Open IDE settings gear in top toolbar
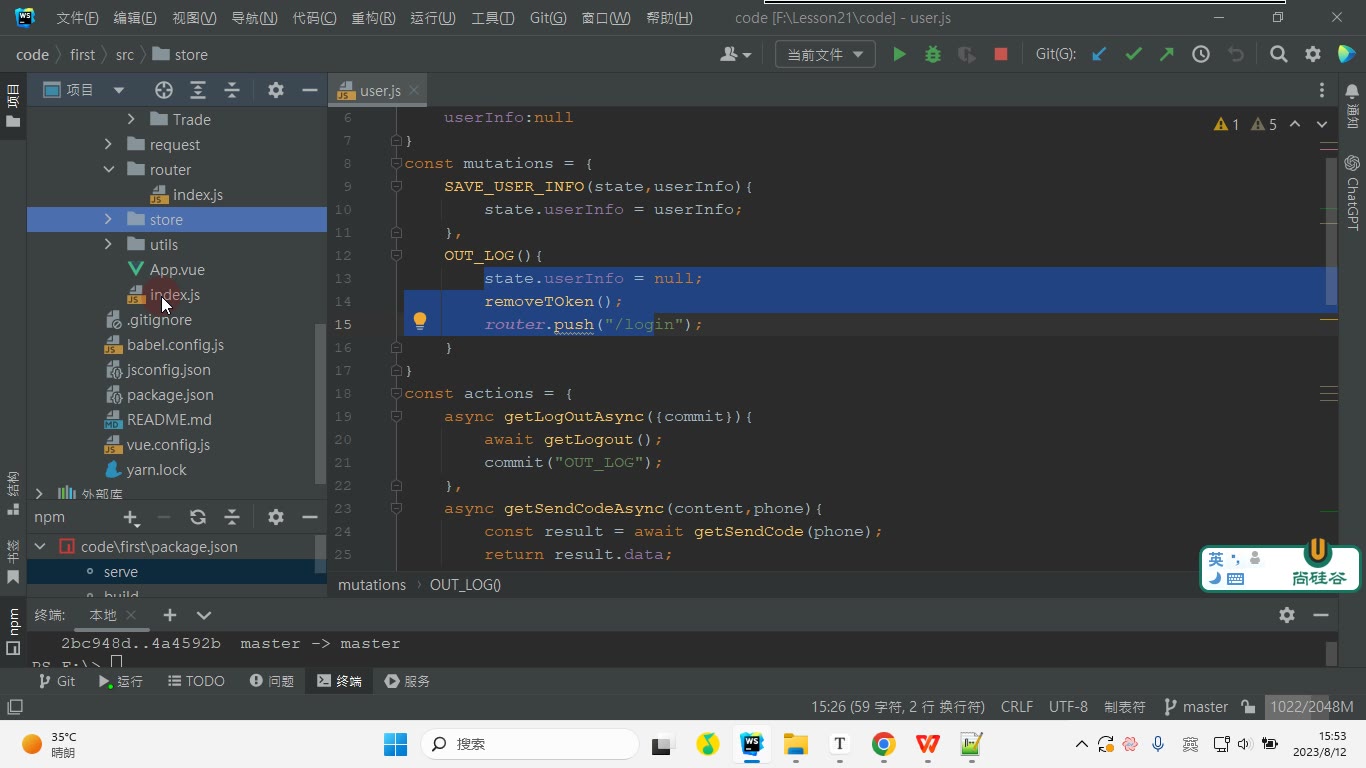Screen dimensions: 1366x768 pos(1313,55)
